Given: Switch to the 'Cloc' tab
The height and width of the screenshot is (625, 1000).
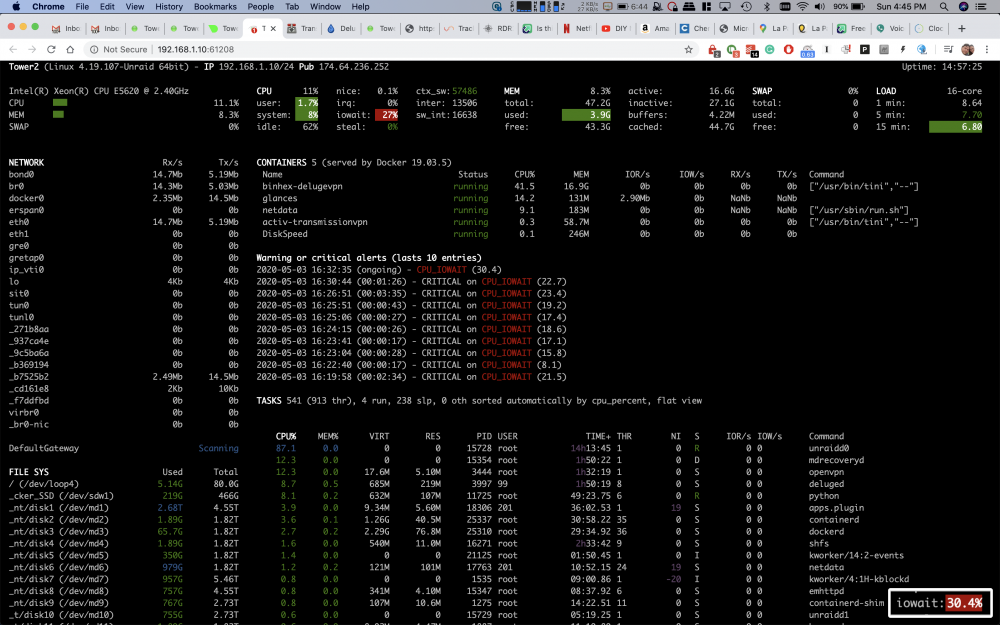Looking at the screenshot, I should click(929, 28).
